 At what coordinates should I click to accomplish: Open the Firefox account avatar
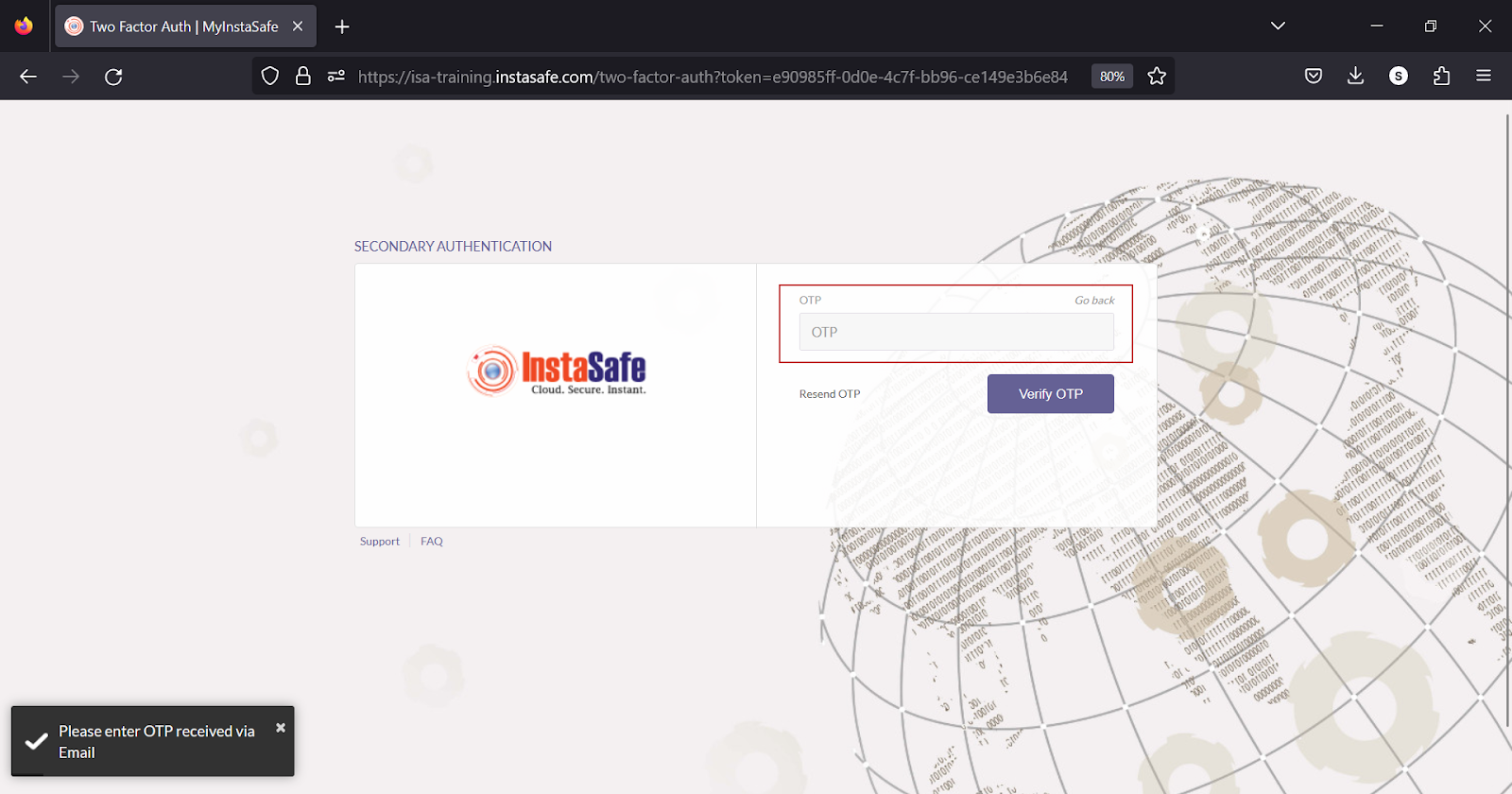point(1399,77)
